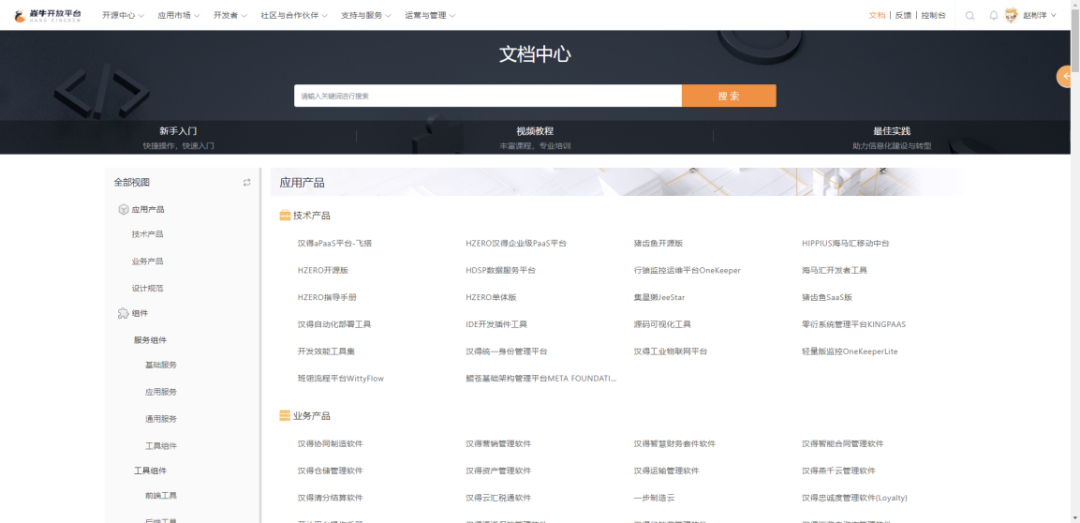Screen dimensions: 1080x523
Task: Click the stack icon next to 业务产品 heading
Action: (x=284, y=416)
